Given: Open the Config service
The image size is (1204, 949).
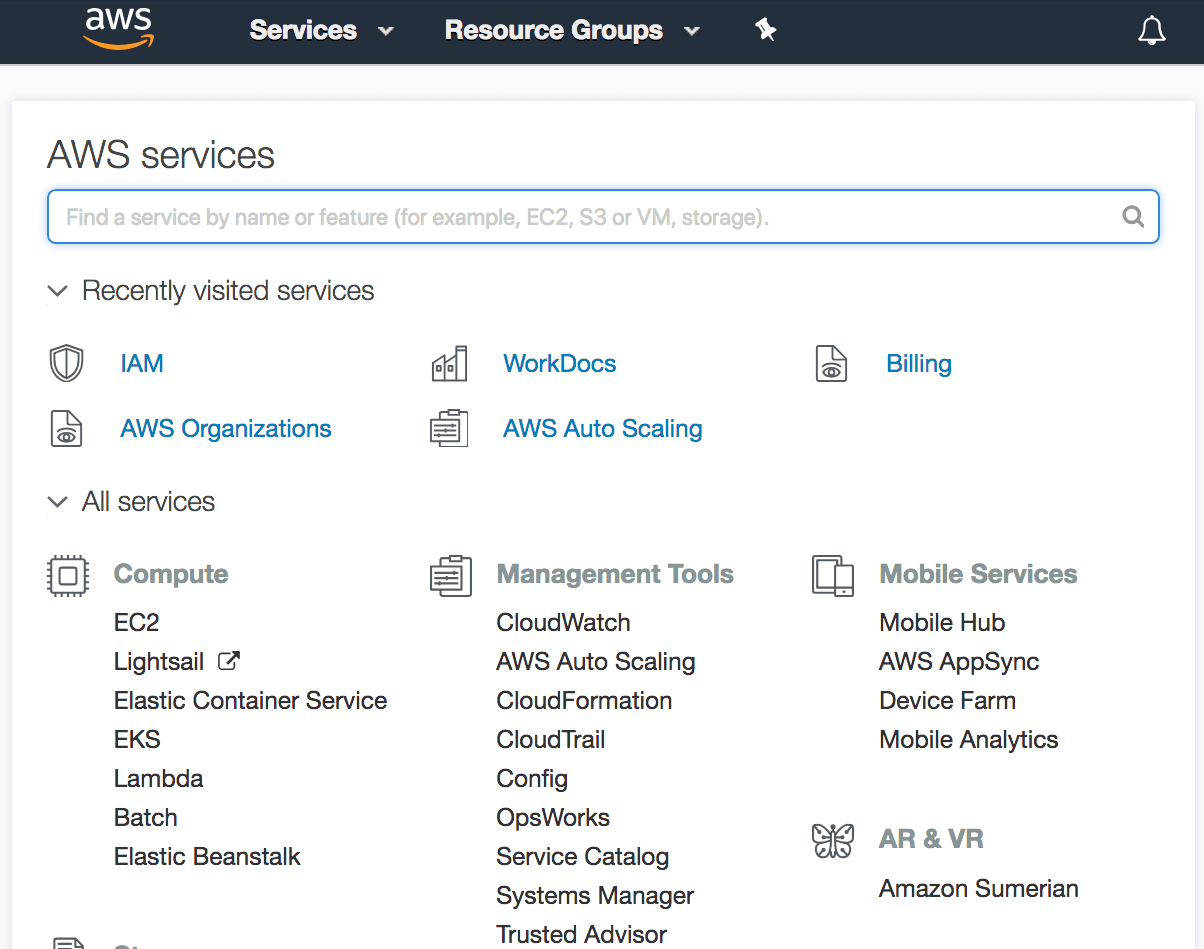Looking at the screenshot, I should (x=532, y=779).
